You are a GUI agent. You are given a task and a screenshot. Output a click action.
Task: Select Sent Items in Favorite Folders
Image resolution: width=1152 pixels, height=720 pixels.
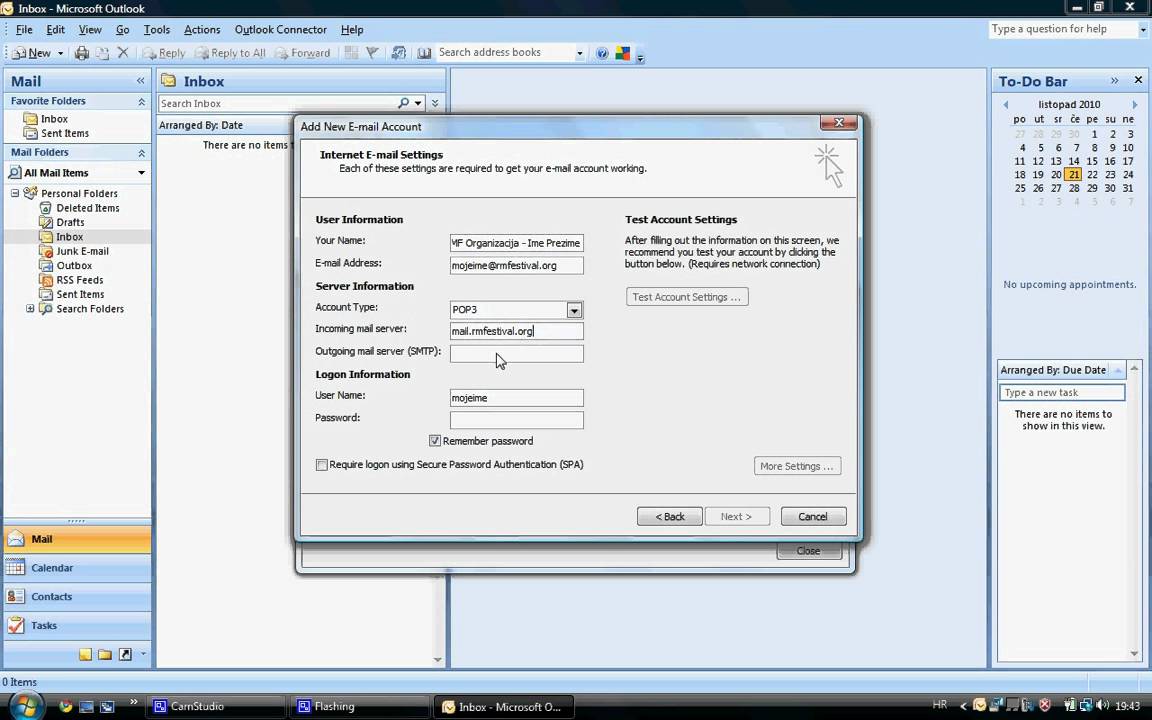click(64, 133)
